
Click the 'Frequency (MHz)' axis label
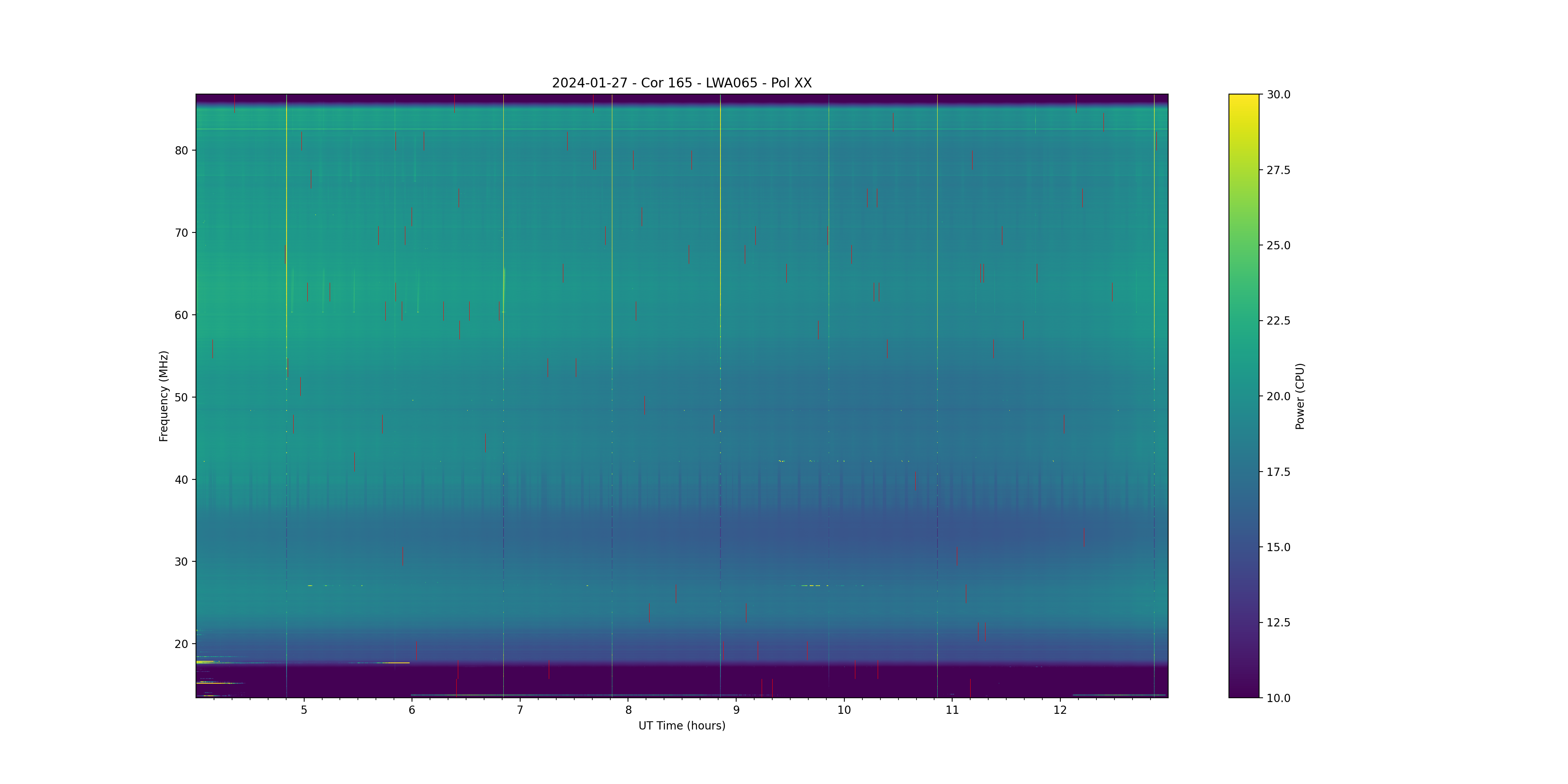click(x=163, y=396)
